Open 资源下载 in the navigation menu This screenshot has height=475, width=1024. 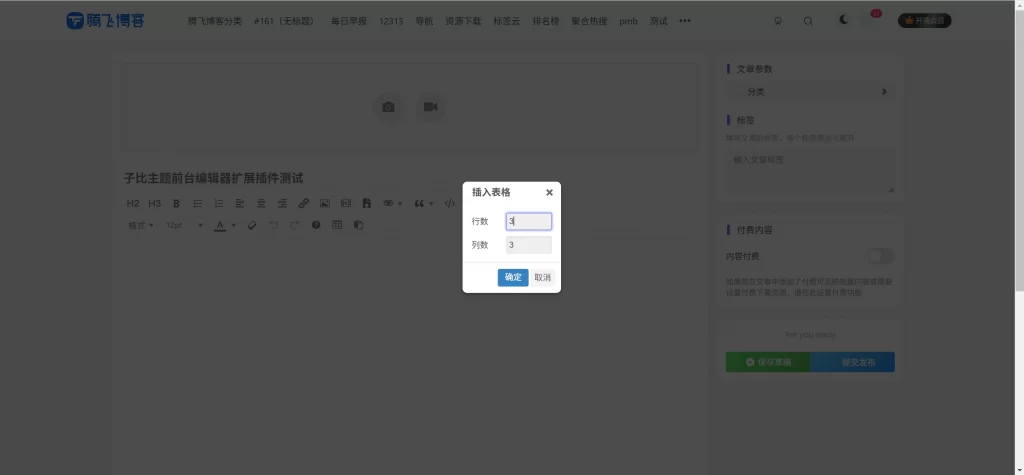pos(463,20)
